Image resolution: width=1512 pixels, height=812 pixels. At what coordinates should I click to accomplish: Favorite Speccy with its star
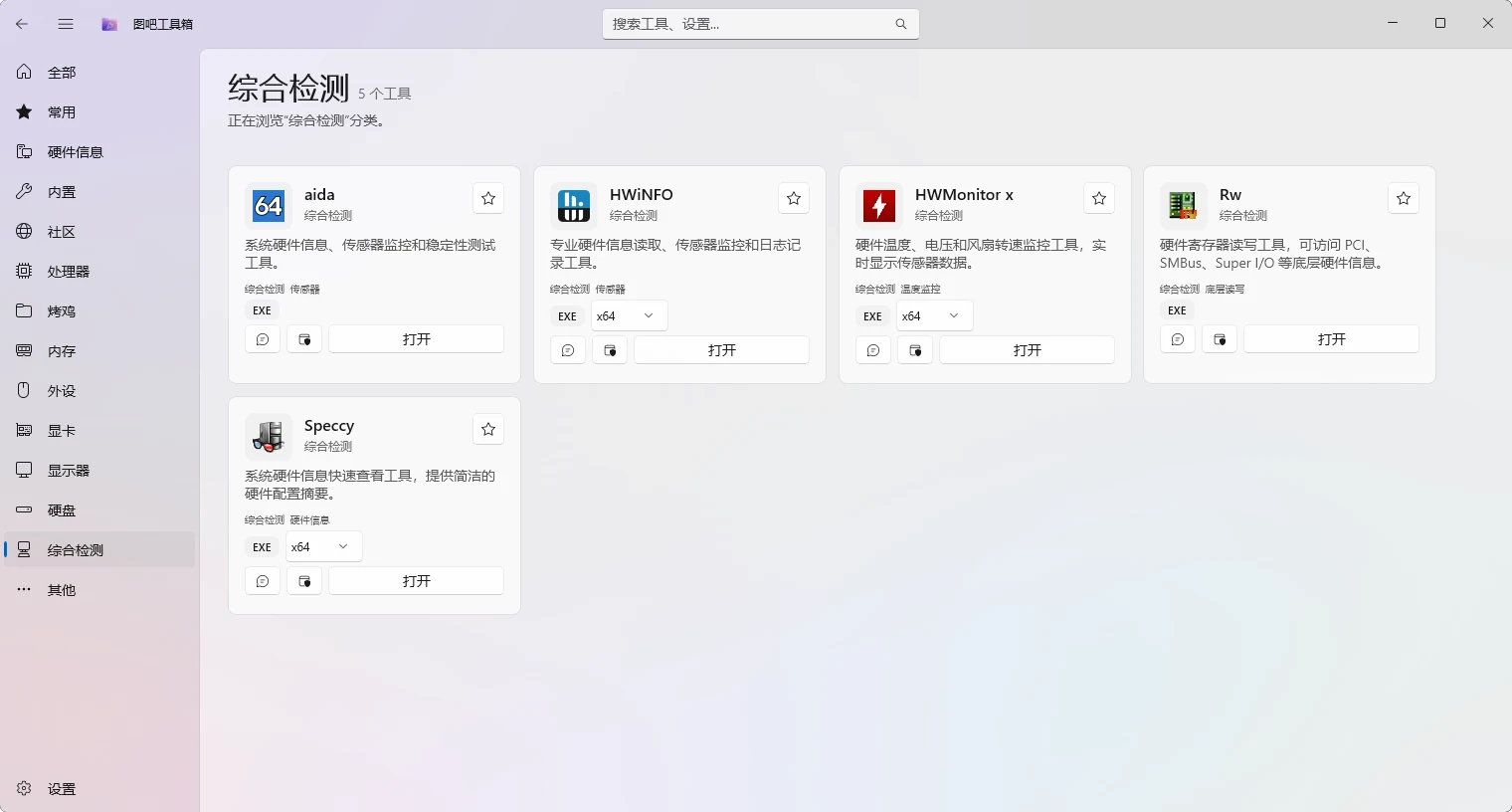pos(488,429)
